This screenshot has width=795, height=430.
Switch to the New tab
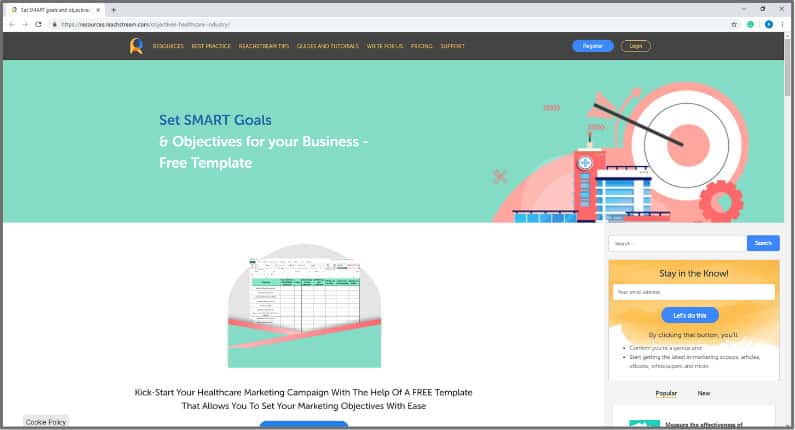pyautogui.click(x=704, y=393)
